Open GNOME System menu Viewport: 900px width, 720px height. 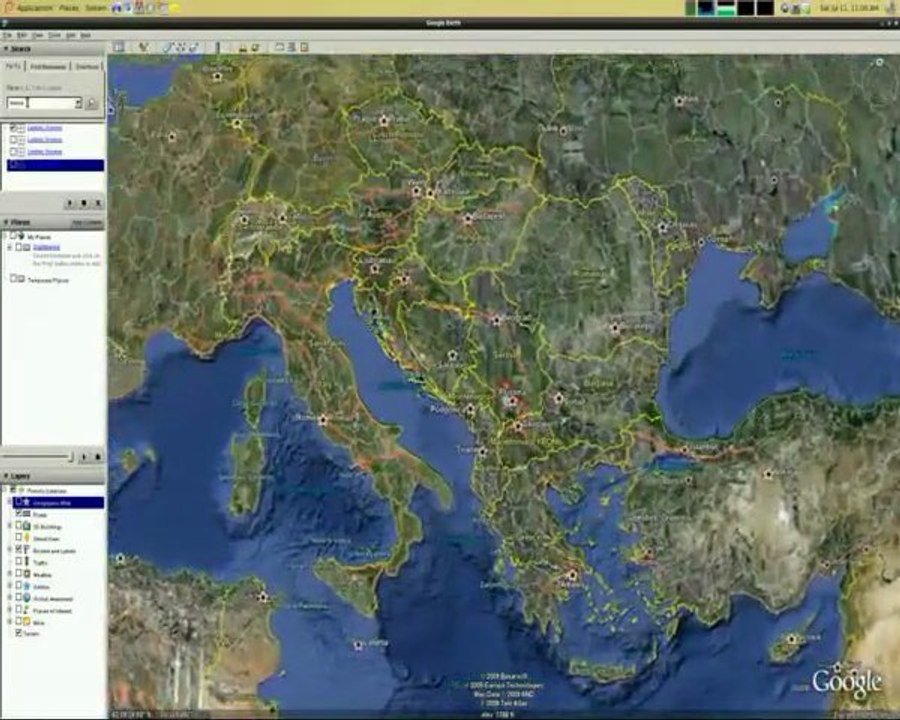(x=95, y=7)
